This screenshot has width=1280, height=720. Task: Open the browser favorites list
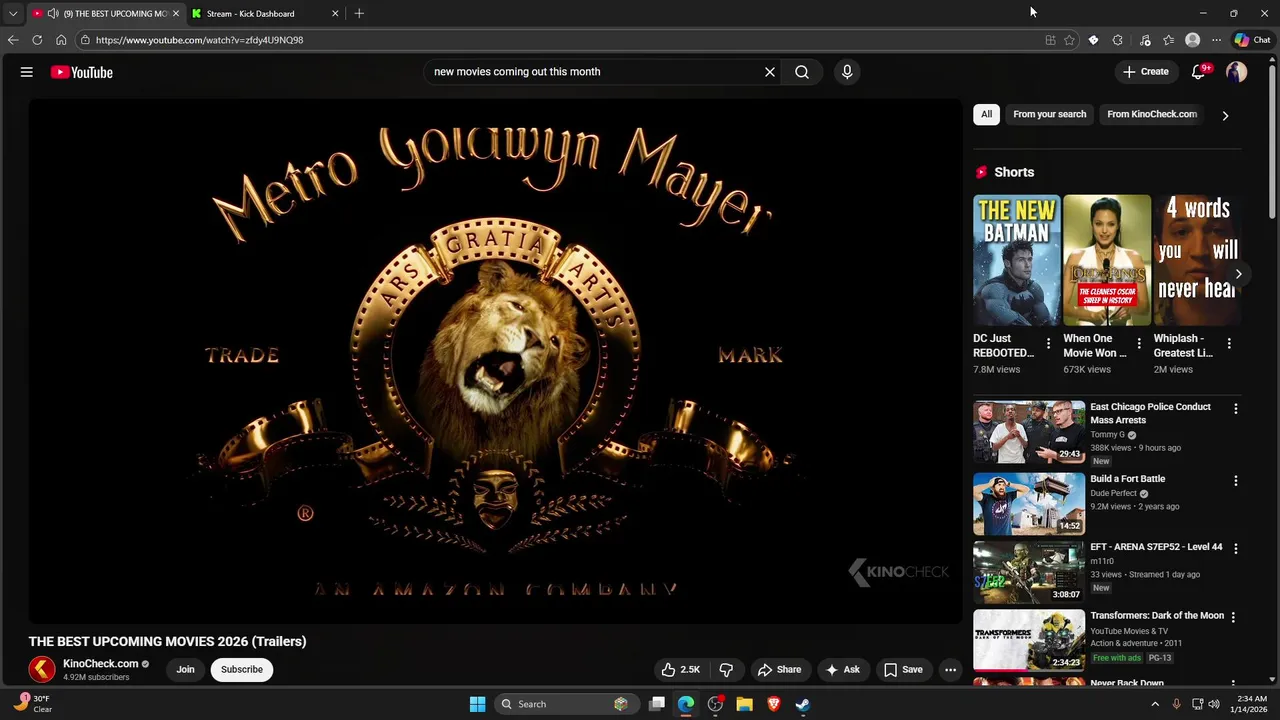click(1168, 40)
